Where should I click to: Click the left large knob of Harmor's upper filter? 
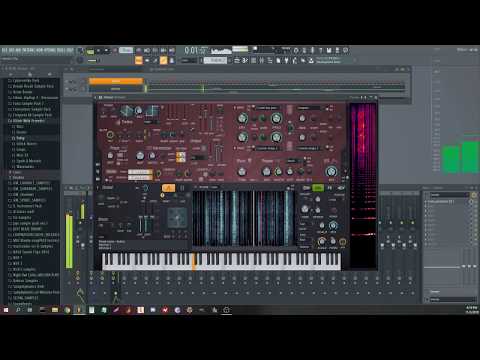click(242, 118)
